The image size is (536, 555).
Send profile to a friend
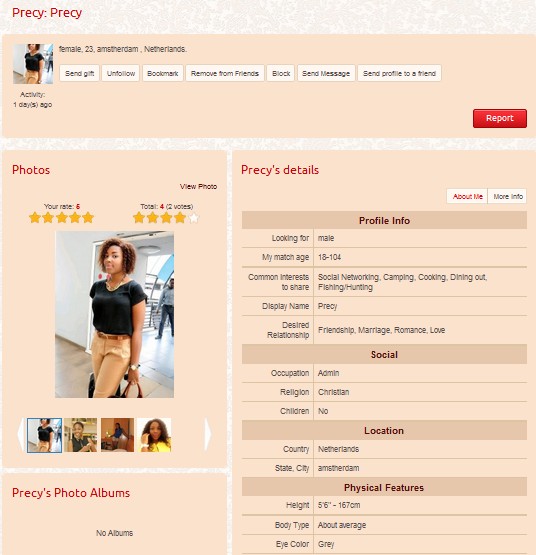click(x=399, y=73)
